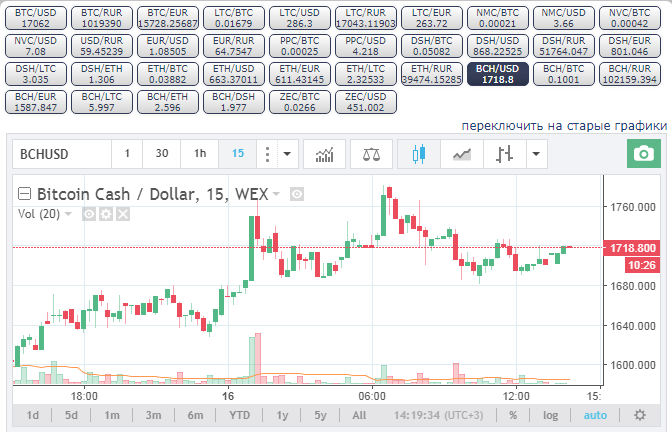Set the date range to 5y

(x=320, y=415)
